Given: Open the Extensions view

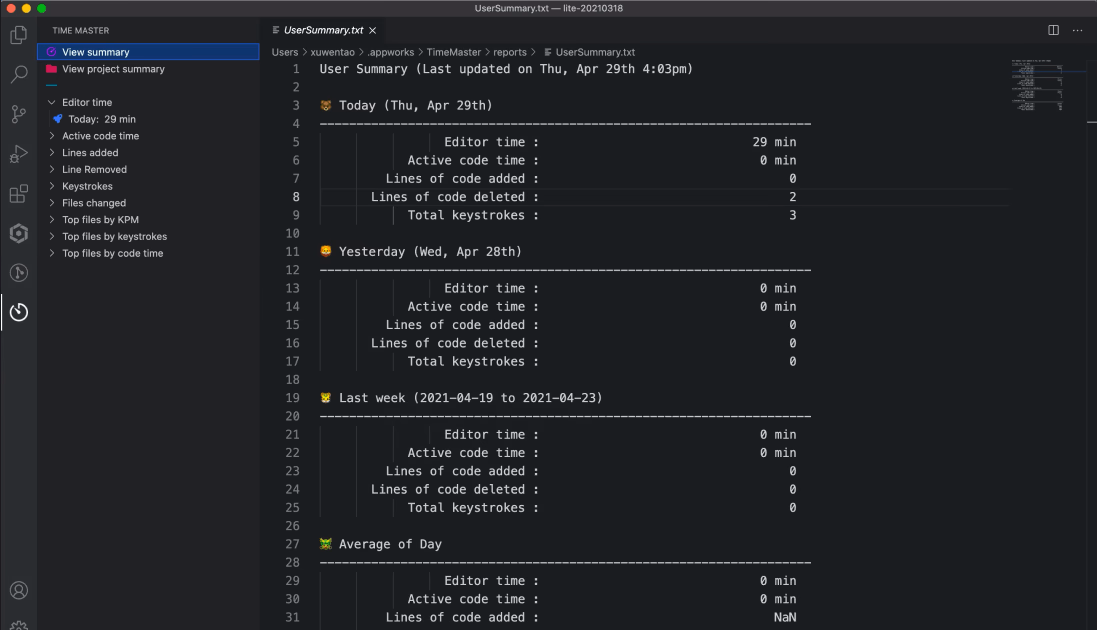Looking at the screenshot, I should [19, 193].
